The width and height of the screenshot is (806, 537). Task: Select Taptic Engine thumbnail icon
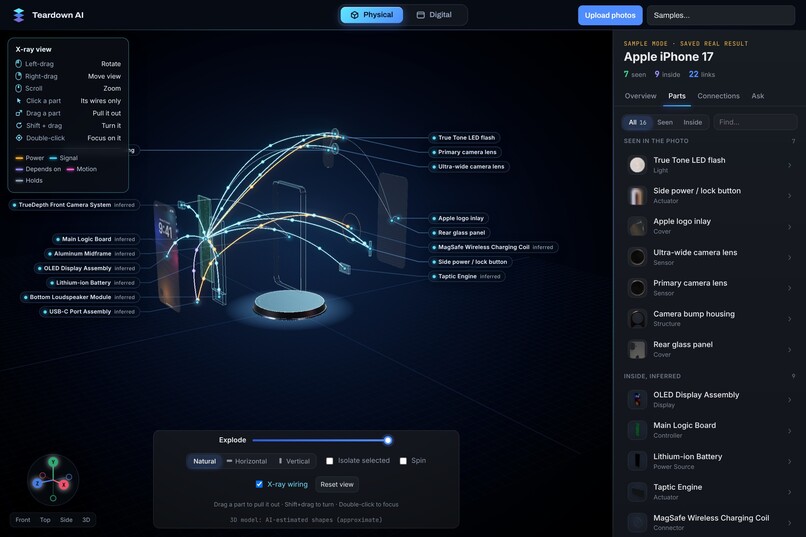click(637, 492)
